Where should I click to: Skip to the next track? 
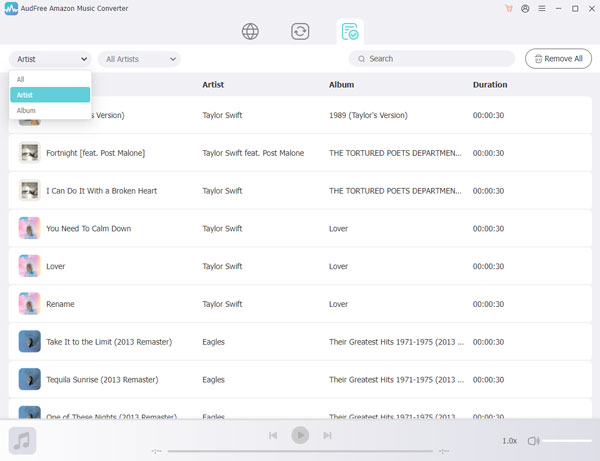click(x=327, y=435)
